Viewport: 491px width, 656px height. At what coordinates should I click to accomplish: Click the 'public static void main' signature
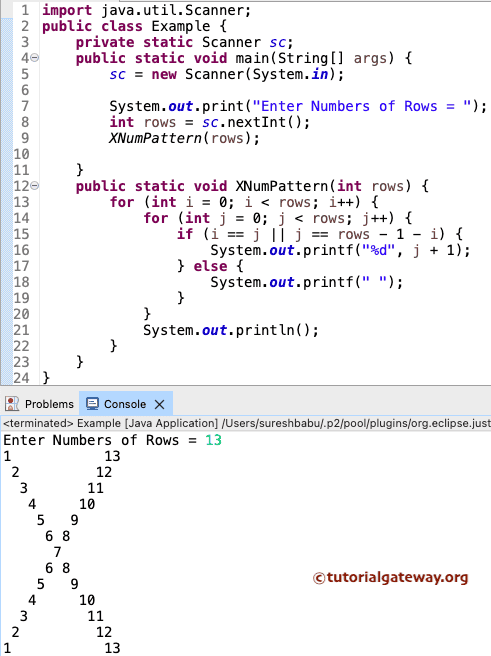click(243, 58)
